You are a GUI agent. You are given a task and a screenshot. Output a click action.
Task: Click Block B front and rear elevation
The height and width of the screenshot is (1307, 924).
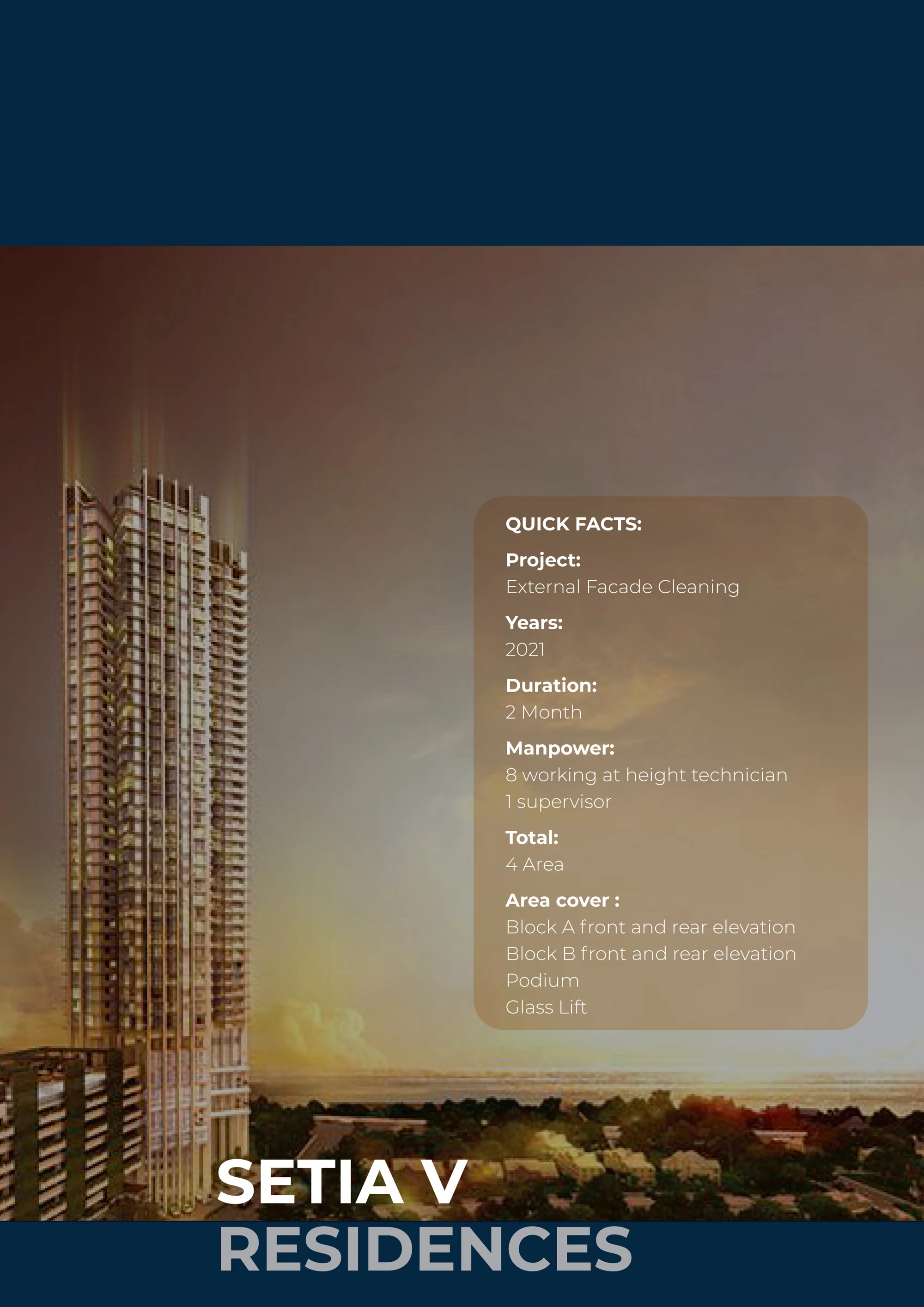point(651,954)
